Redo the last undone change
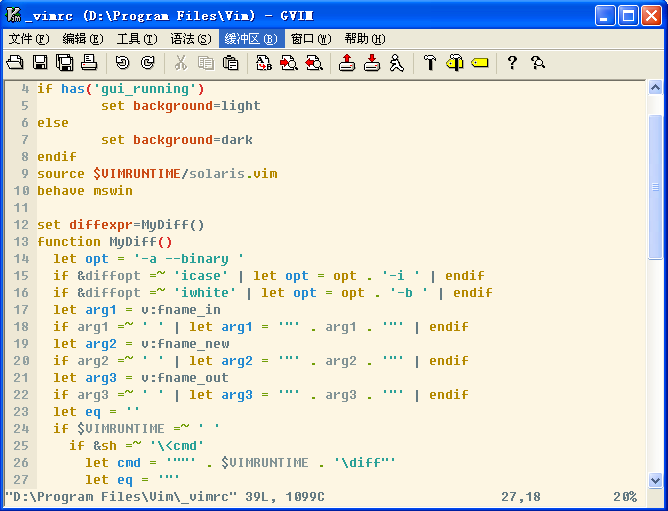Image resolution: width=668 pixels, height=511 pixels. pos(148,63)
